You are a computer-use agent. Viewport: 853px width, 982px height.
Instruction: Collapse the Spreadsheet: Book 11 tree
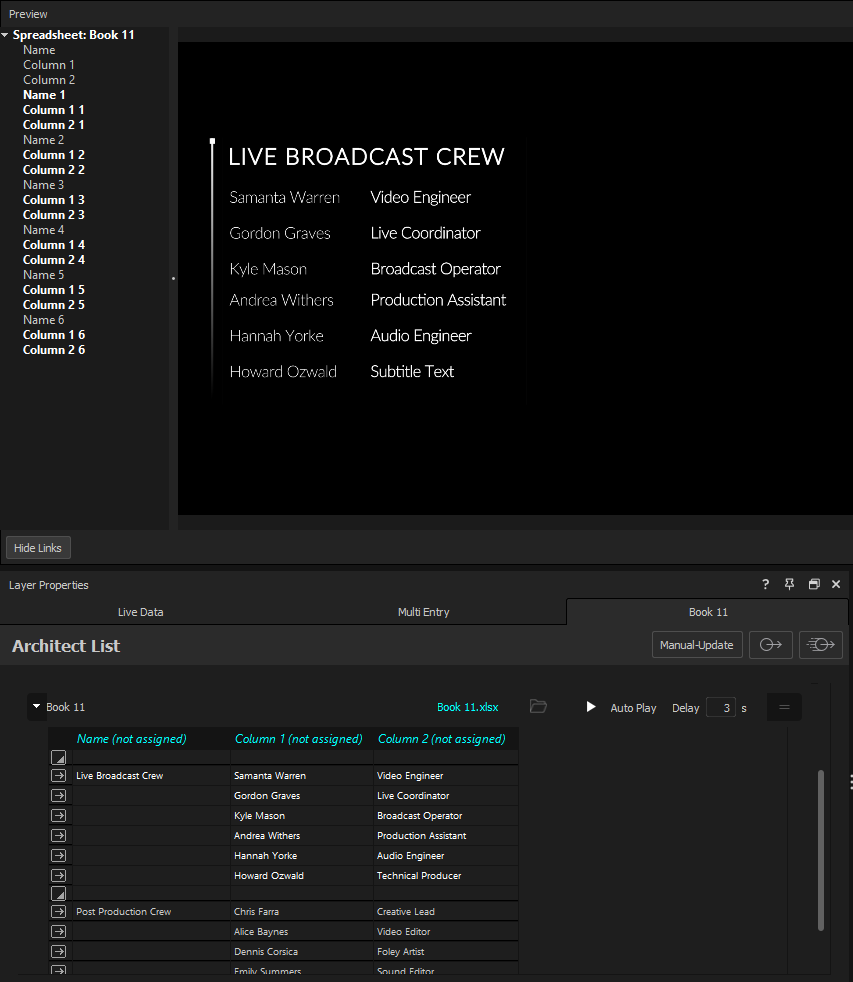5,35
